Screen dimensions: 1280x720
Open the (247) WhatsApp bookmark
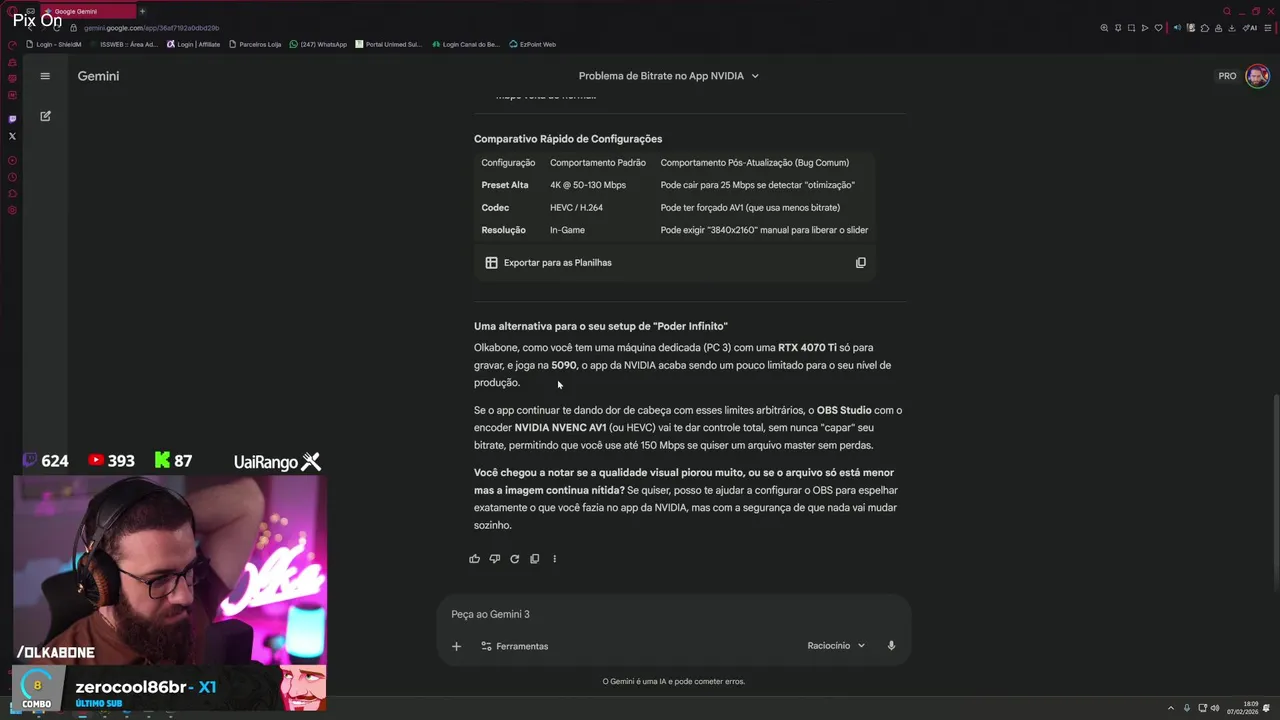pos(318,44)
